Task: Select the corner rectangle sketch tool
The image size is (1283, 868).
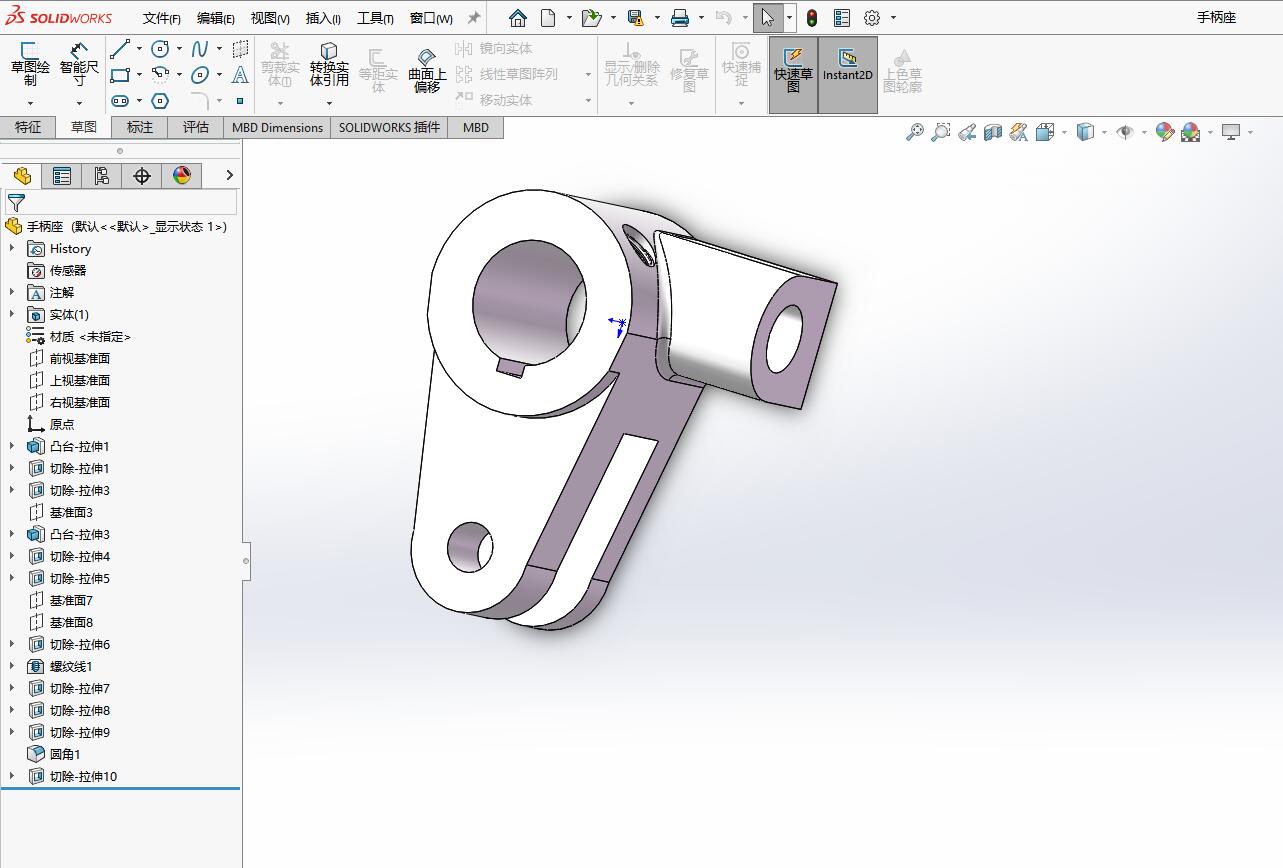Action: tap(120, 74)
